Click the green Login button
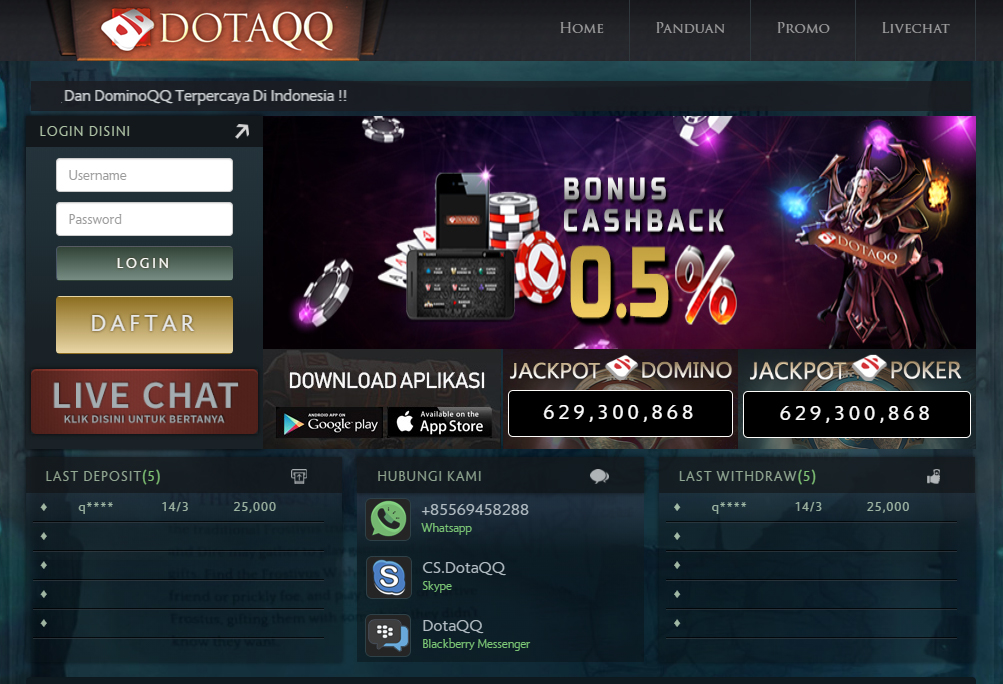 (x=145, y=263)
